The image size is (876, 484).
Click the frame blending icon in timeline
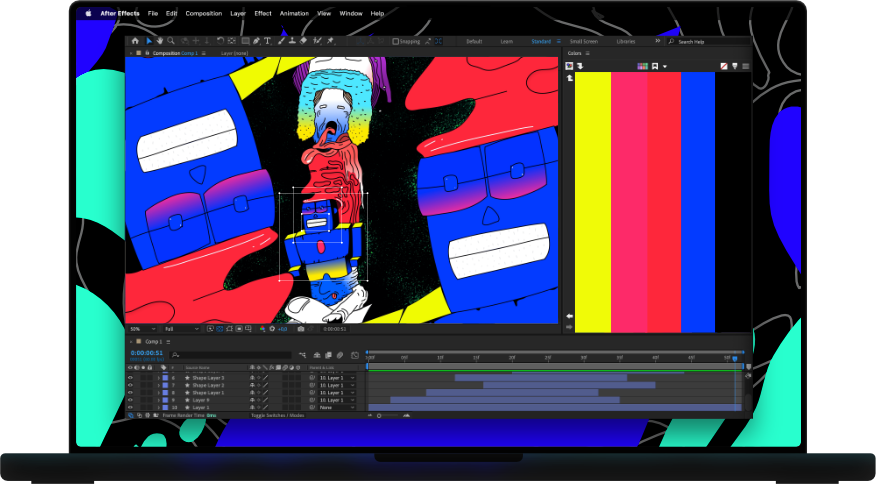pos(328,355)
